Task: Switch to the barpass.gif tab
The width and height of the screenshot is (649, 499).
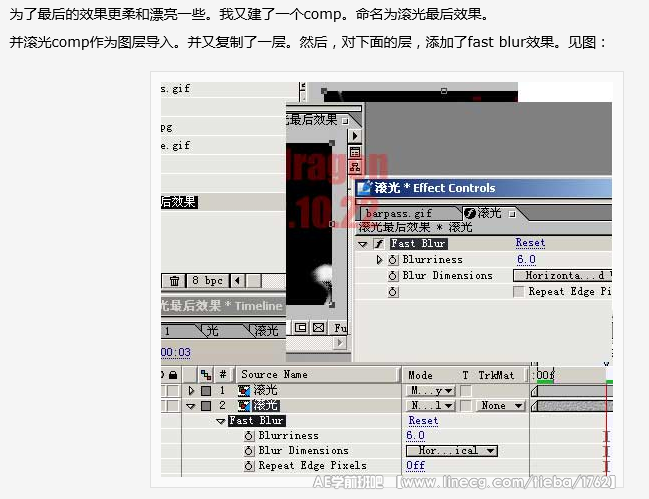Action: tap(398, 213)
